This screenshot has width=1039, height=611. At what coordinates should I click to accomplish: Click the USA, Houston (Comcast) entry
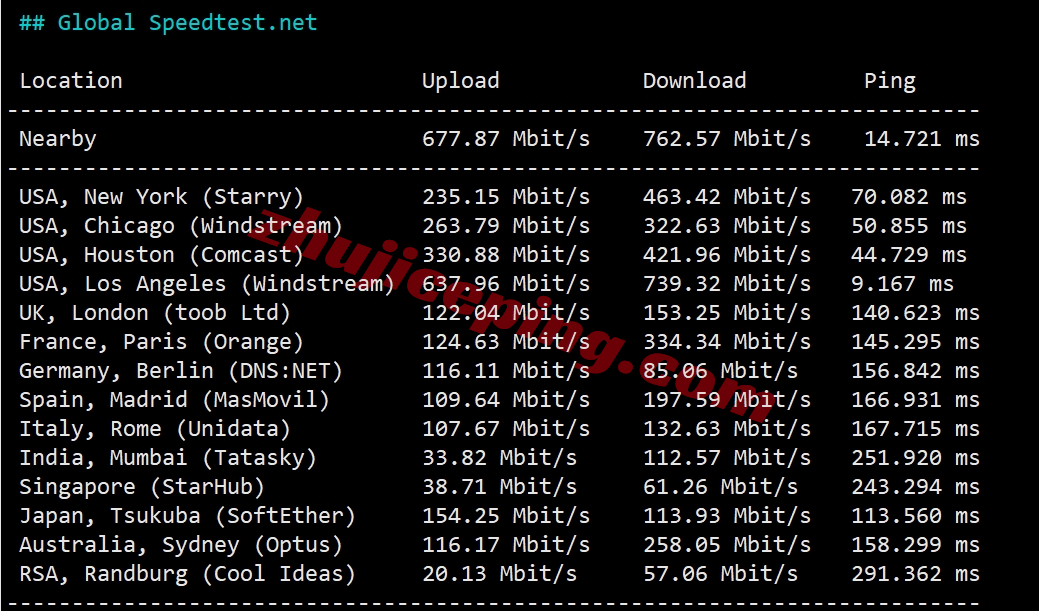(x=161, y=254)
